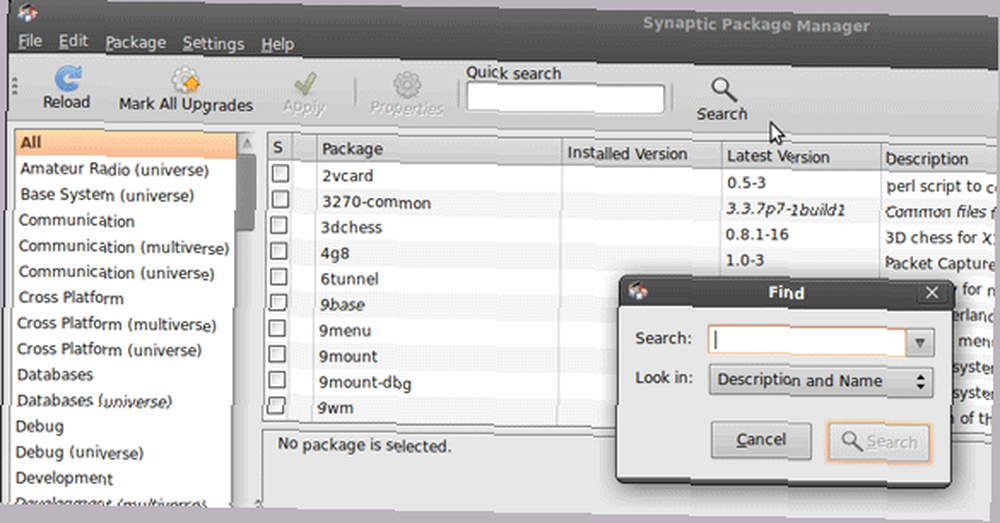The width and height of the screenshot is (1000, 523).
Task: Click the Apply checkmark toolbar icon
Action: [x=305, y=84]
